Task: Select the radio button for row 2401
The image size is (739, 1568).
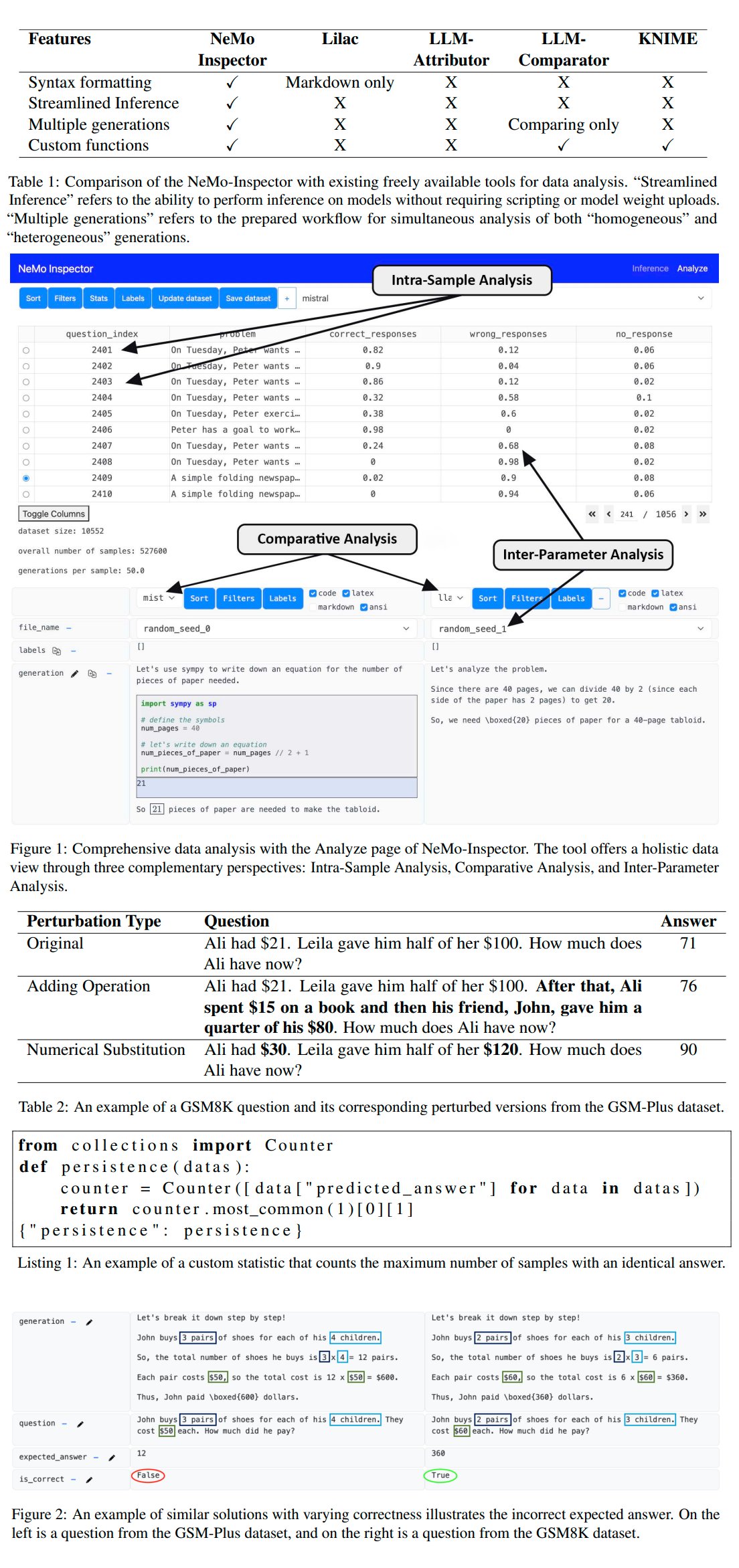Action: tap(26, 351)
